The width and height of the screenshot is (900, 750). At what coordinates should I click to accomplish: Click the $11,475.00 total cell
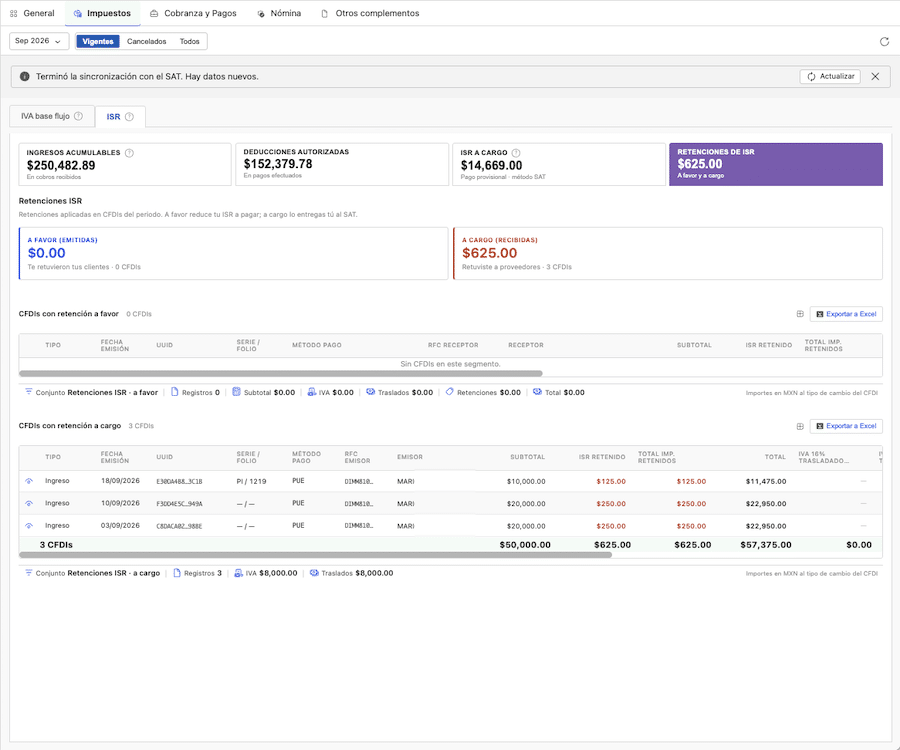click(766, 481)
